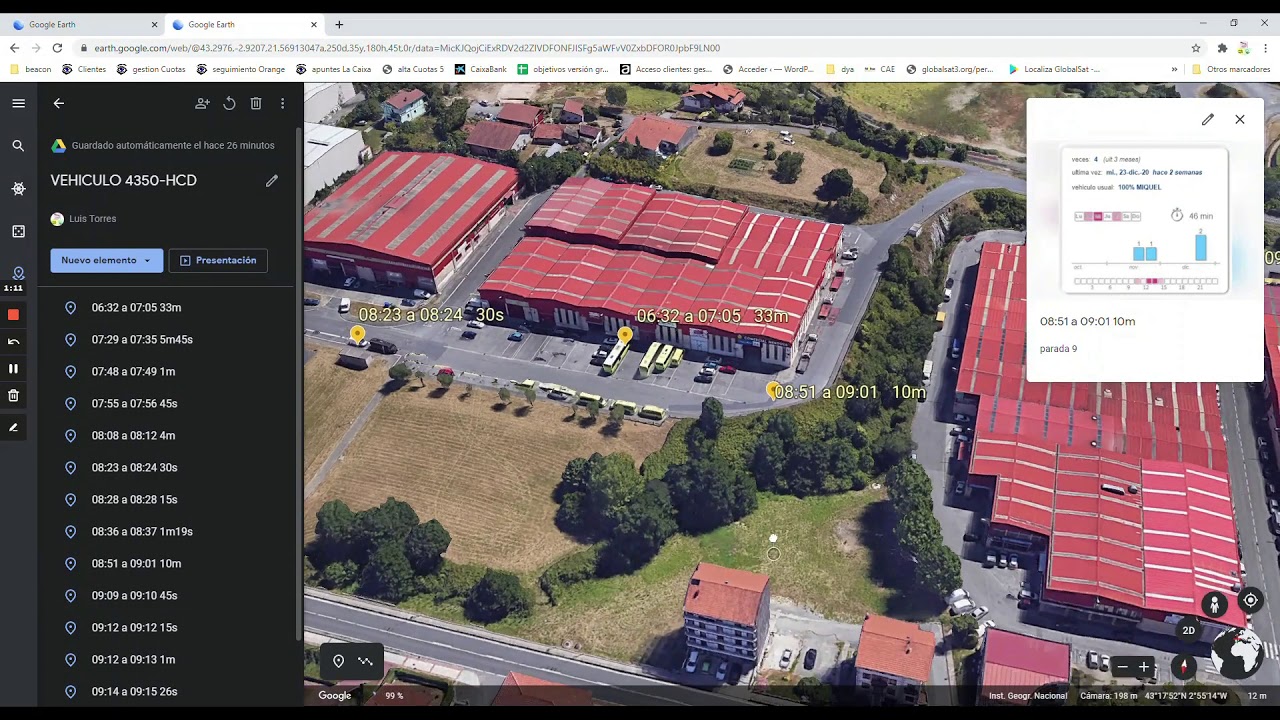Open the Clientes bookmark
This screenshot has width=1280, height=720.
(x=84, y=70)
